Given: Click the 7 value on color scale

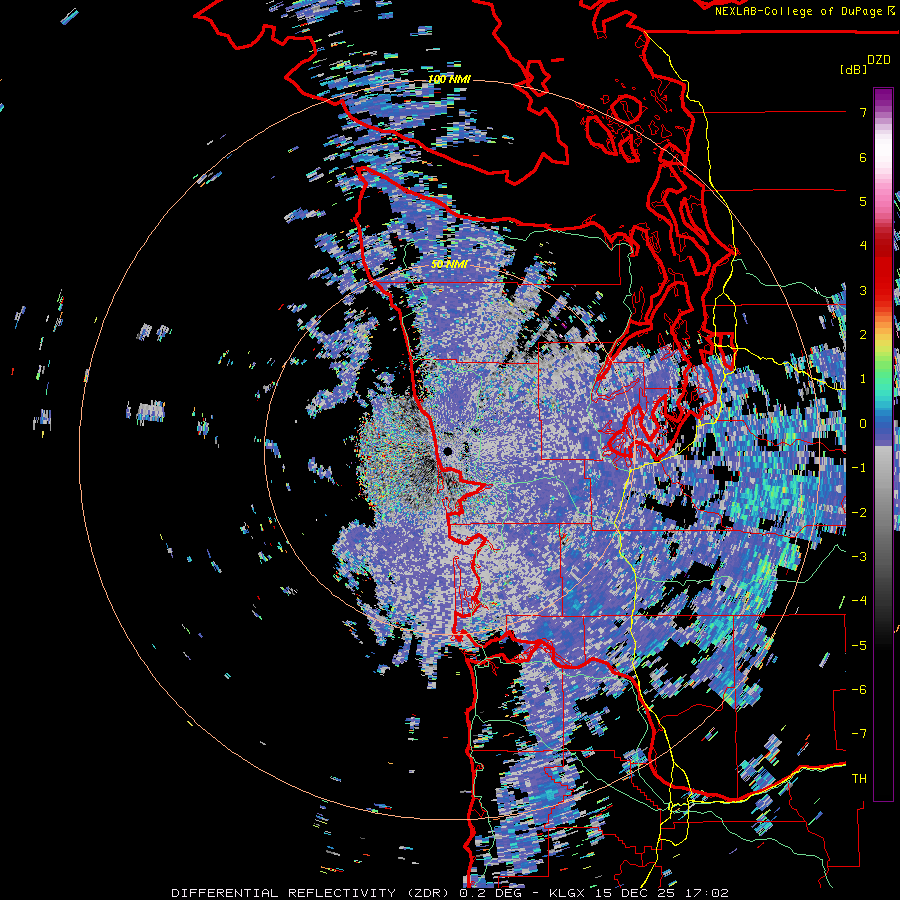Looking at the screenshot, I should (863, 112).
